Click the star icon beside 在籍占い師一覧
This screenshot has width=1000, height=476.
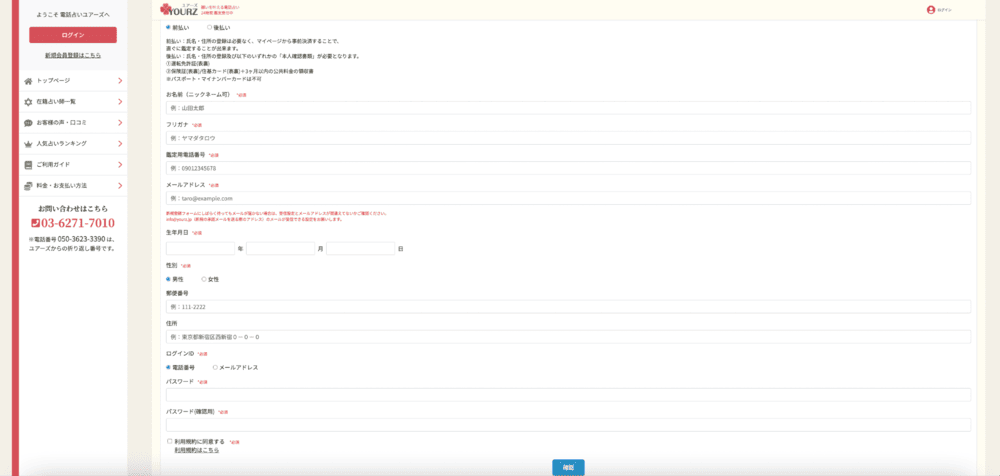[28, 102]
